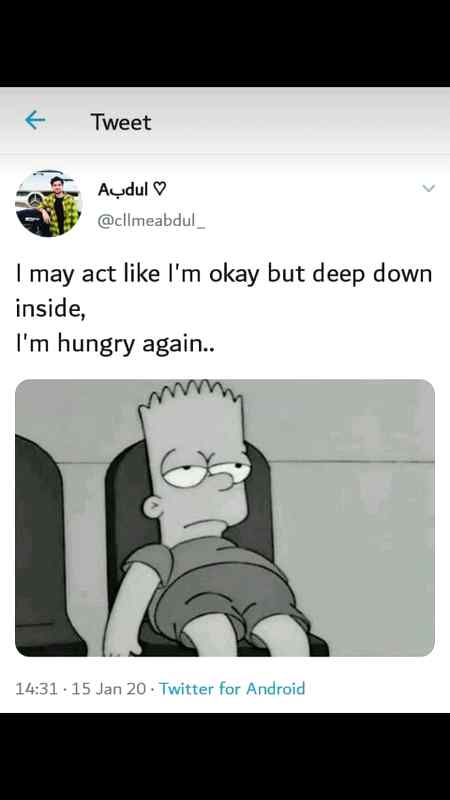
Task: Open the attached Bart Simpson image
Action: (x=225, y=518)
